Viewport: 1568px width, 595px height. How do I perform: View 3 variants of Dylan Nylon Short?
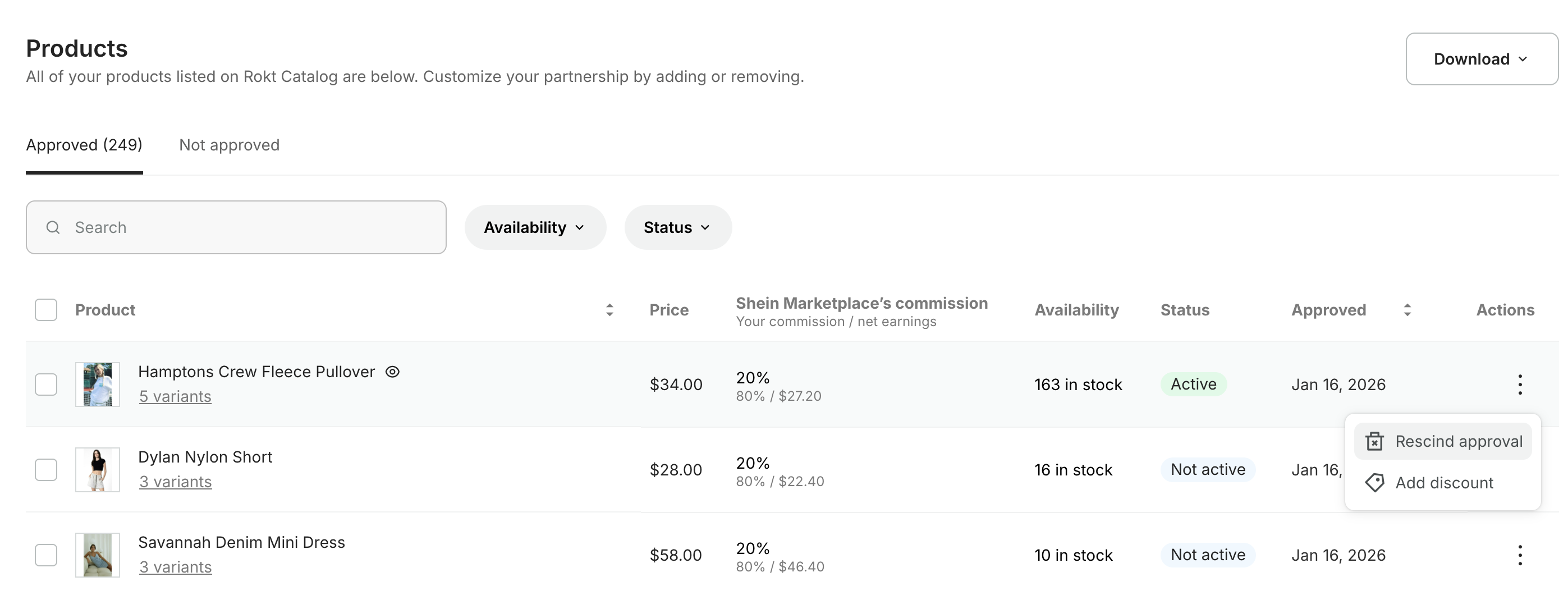click(x=175, y=482)
